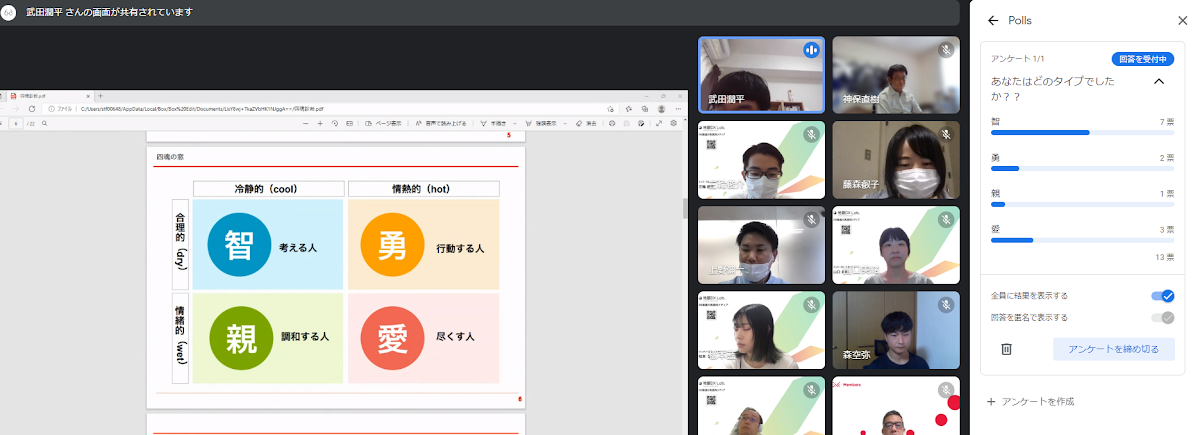Select 武田�René平 video tile
This screenshot has height=435, width=1193.
click(762, 75)
